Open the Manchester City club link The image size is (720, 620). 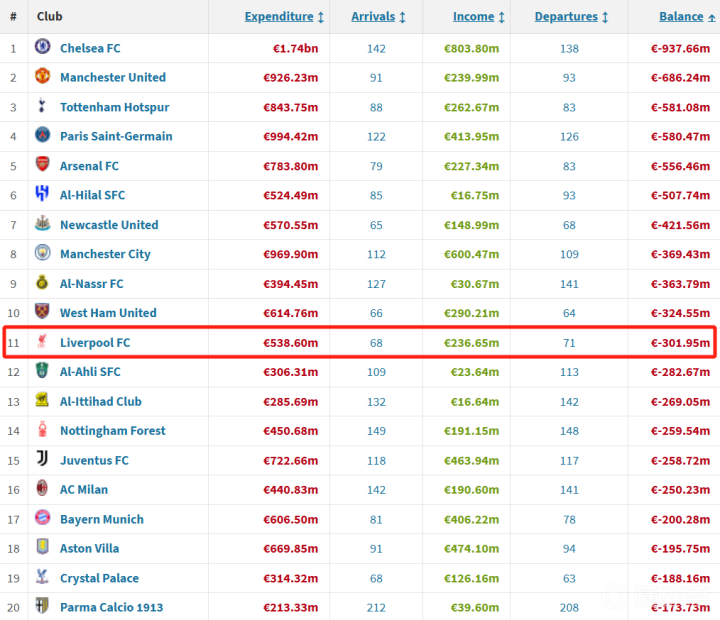pos(105,254)
